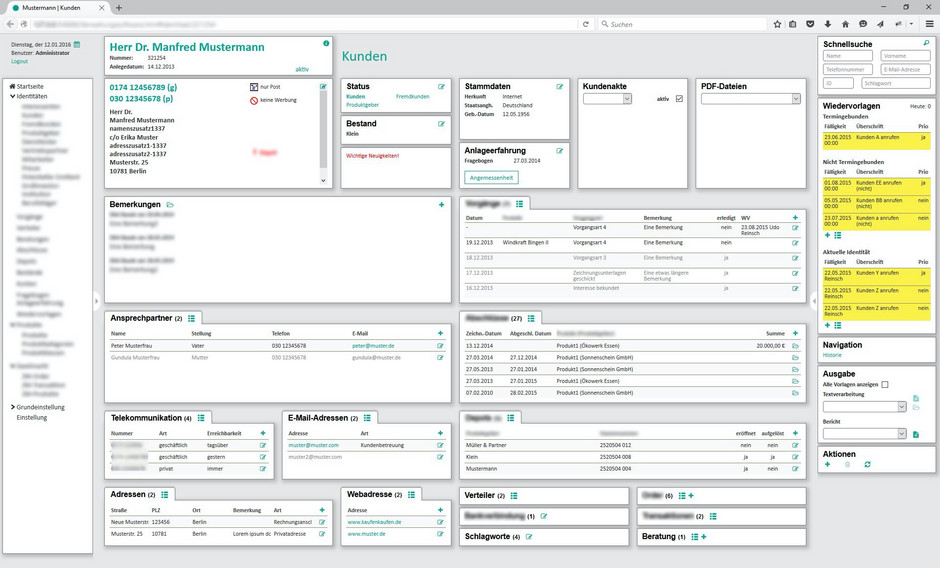940x568 pixels.
Task: Open list view for Telekommunikation
Action: (x=201, y=418)
